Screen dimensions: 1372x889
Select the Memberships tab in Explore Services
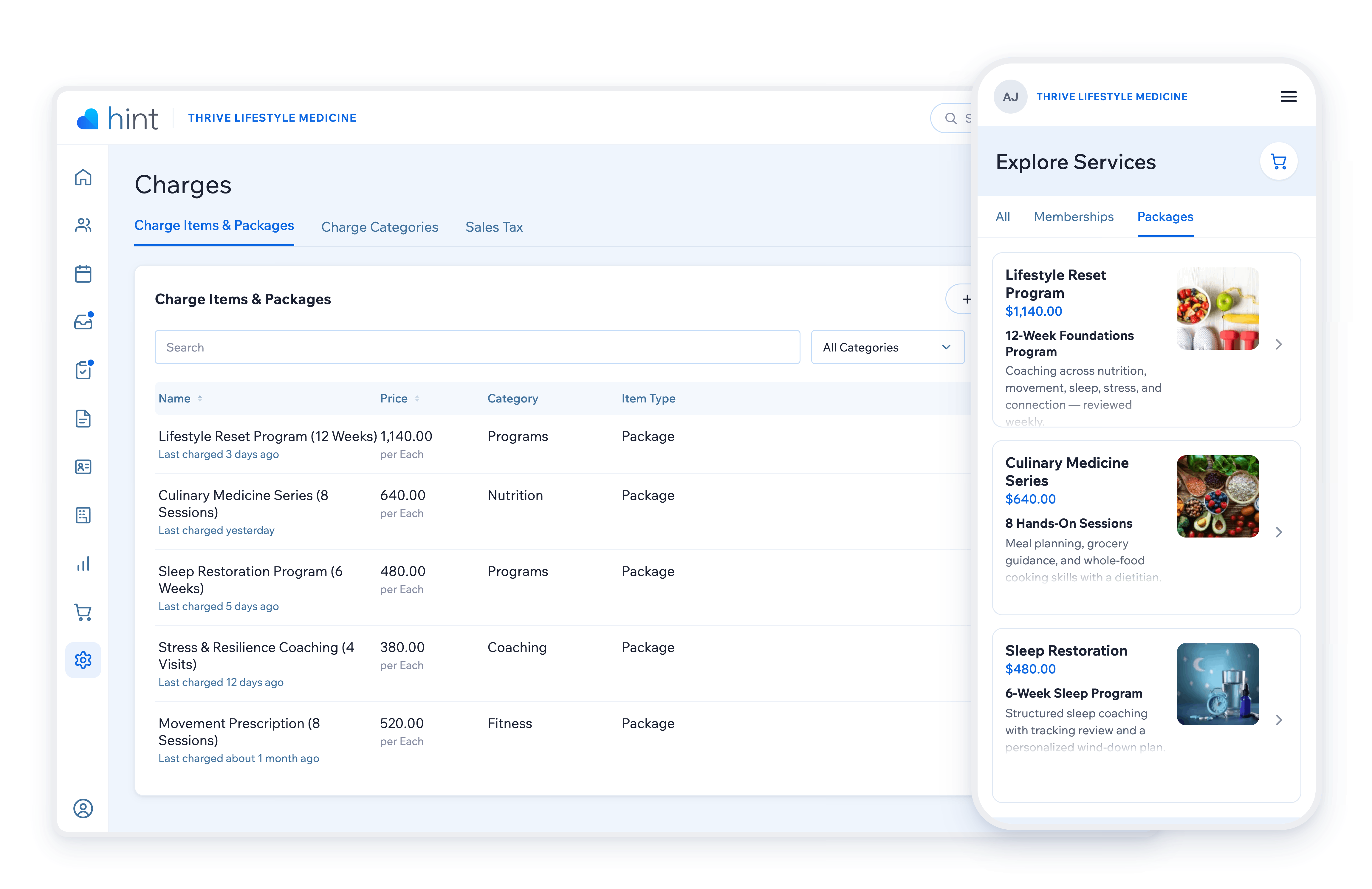tap(1073, 217)
